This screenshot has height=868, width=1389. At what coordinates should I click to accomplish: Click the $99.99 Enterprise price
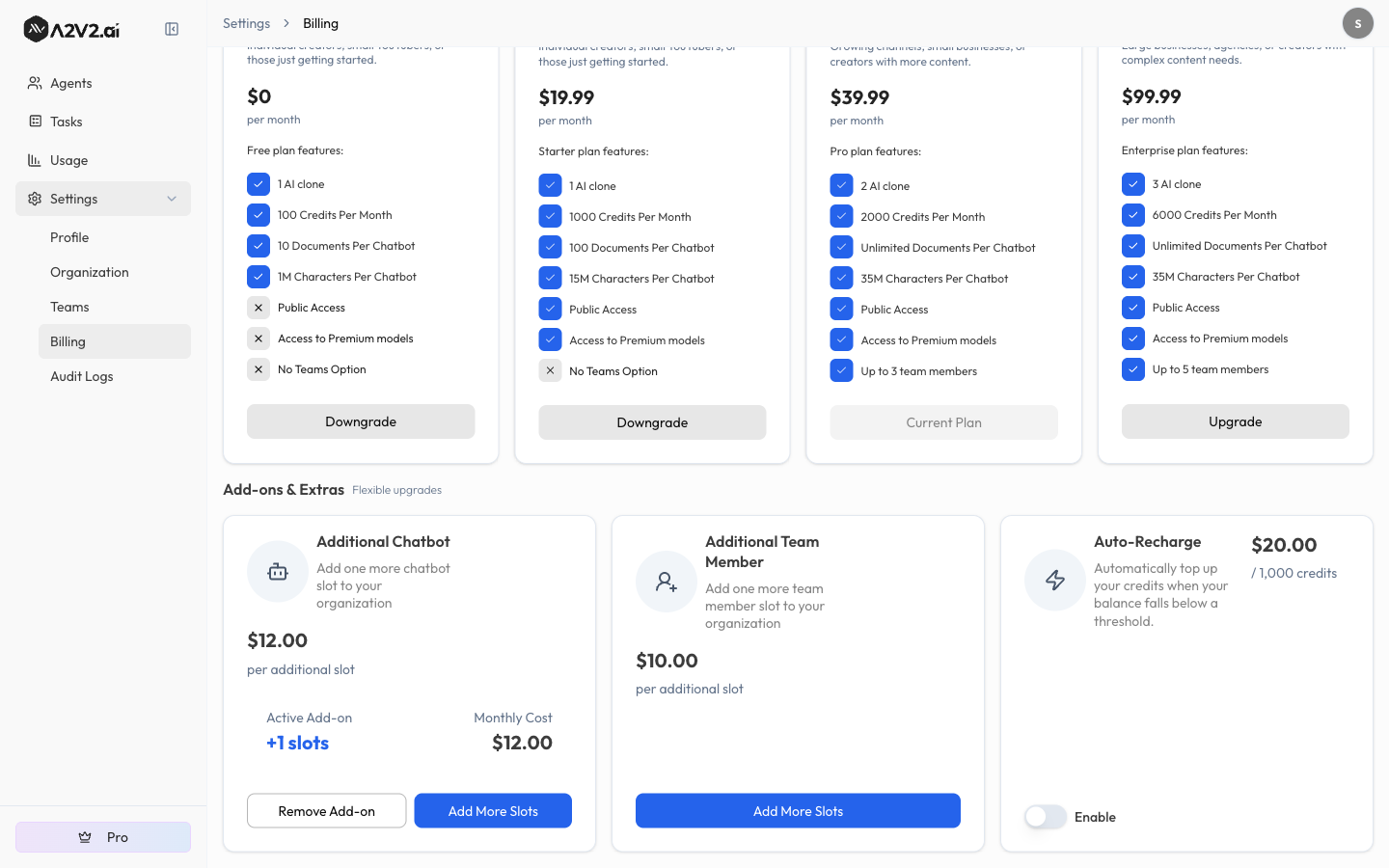click(1151, 96)
